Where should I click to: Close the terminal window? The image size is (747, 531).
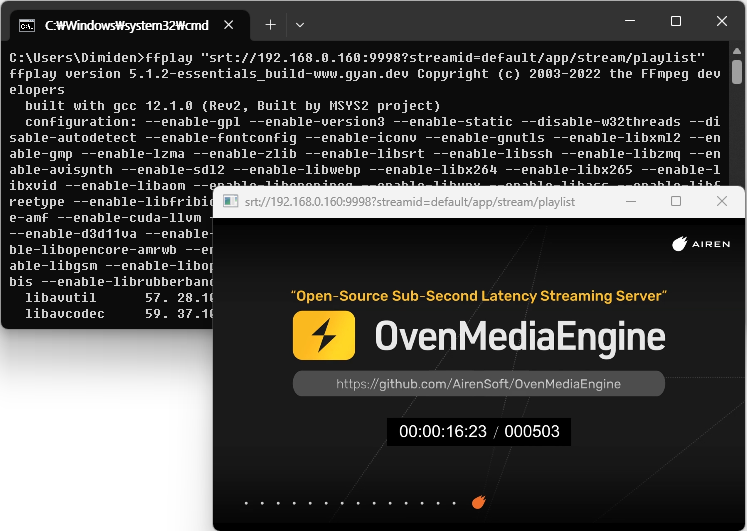tap(722, 22)
